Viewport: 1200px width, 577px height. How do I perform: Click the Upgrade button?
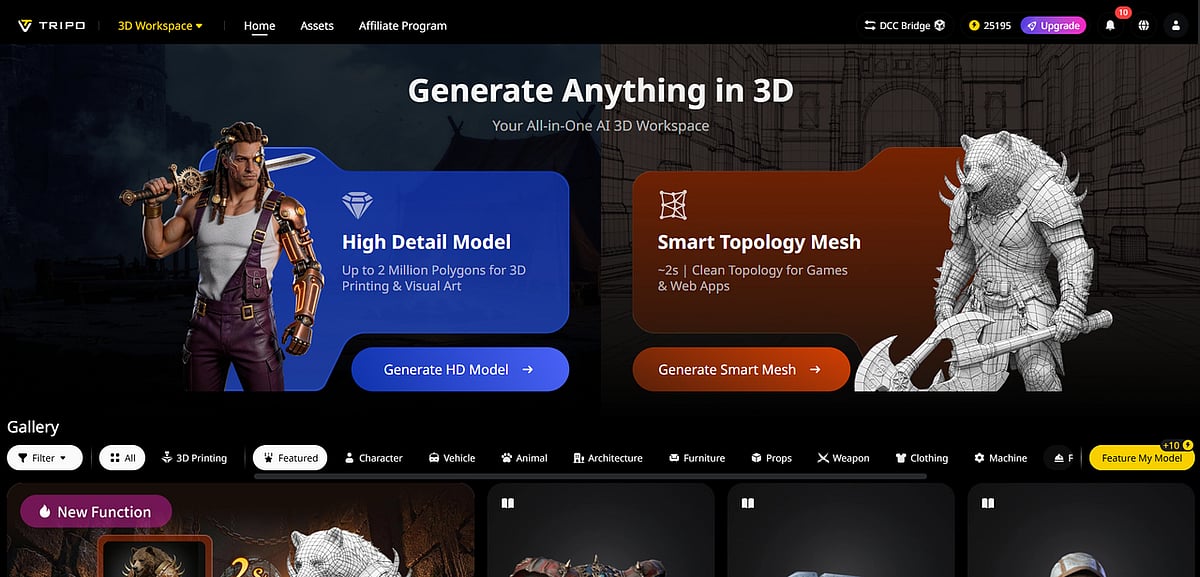click(x=1052, y=25)
